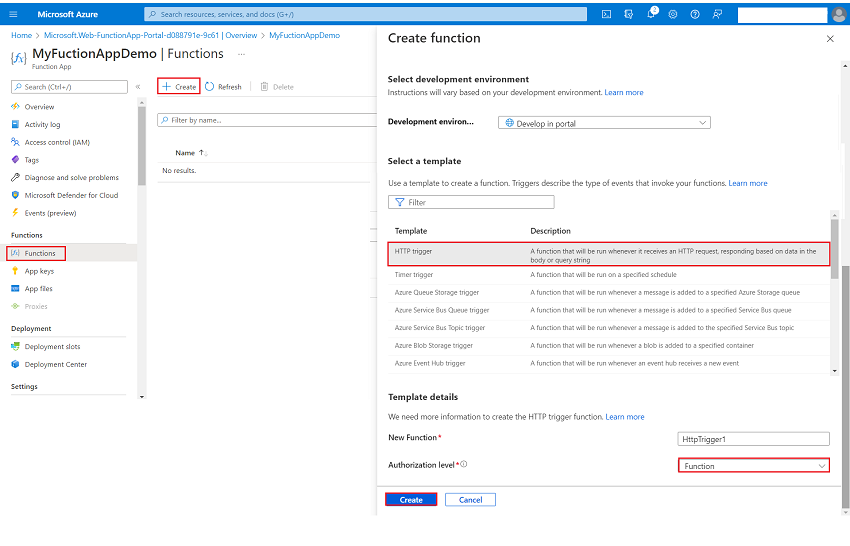Open Cloud Shell from the top bar
This screenshot has width=850, height=546.
[x=607, y=15]
